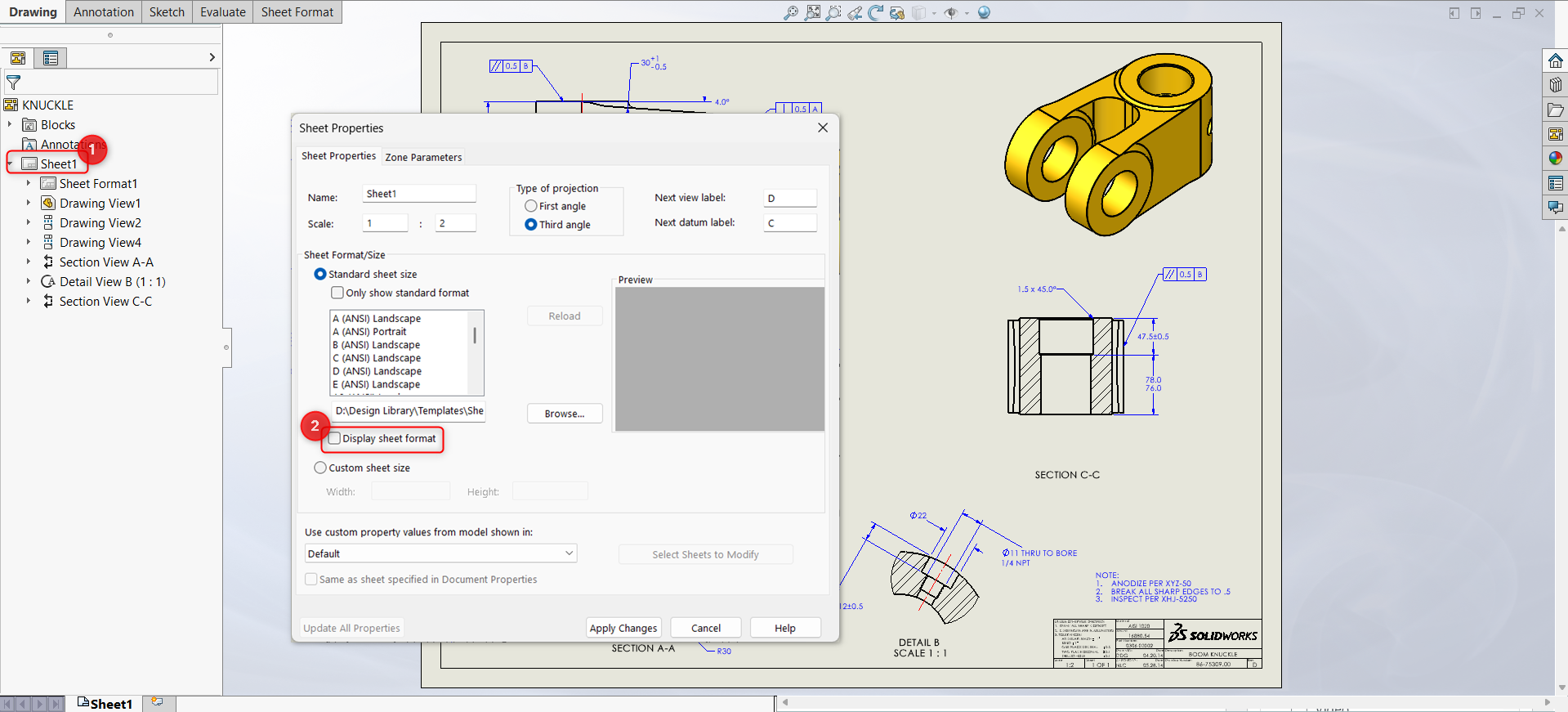Click the Help button
This screenshot has height=712, width=1568.
point(785,628)
